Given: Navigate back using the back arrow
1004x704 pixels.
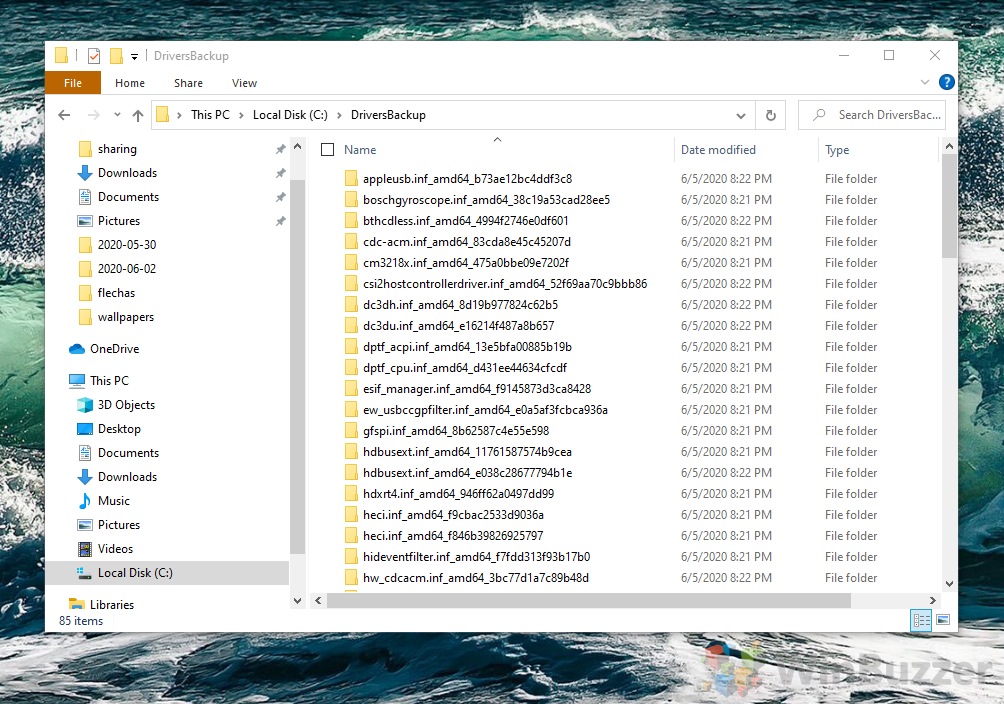Looking at the screenshot, I should (x=64, y=115).
